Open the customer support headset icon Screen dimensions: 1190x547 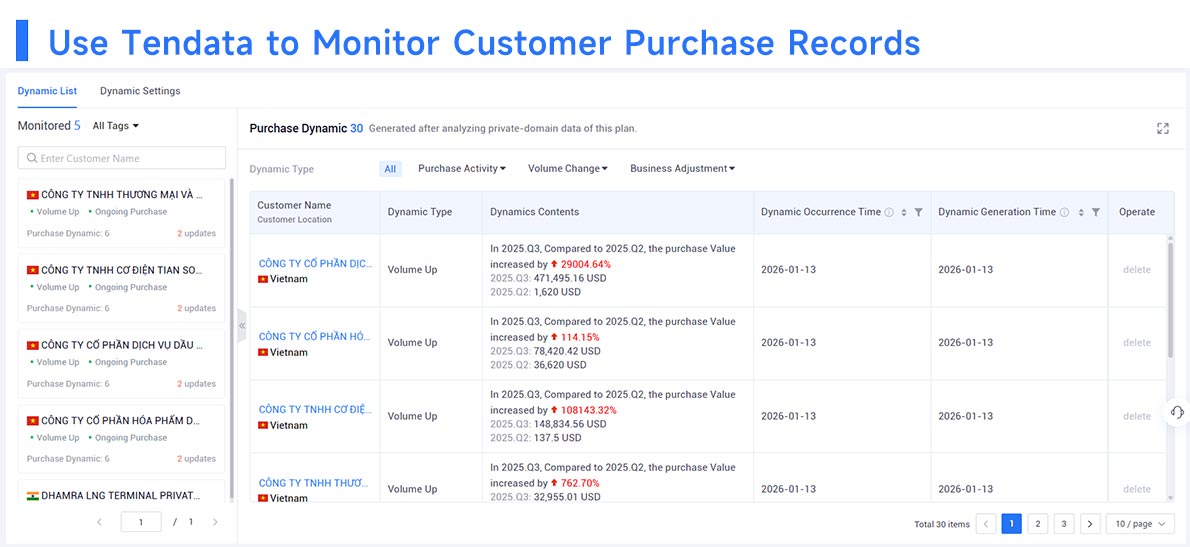1177,412
